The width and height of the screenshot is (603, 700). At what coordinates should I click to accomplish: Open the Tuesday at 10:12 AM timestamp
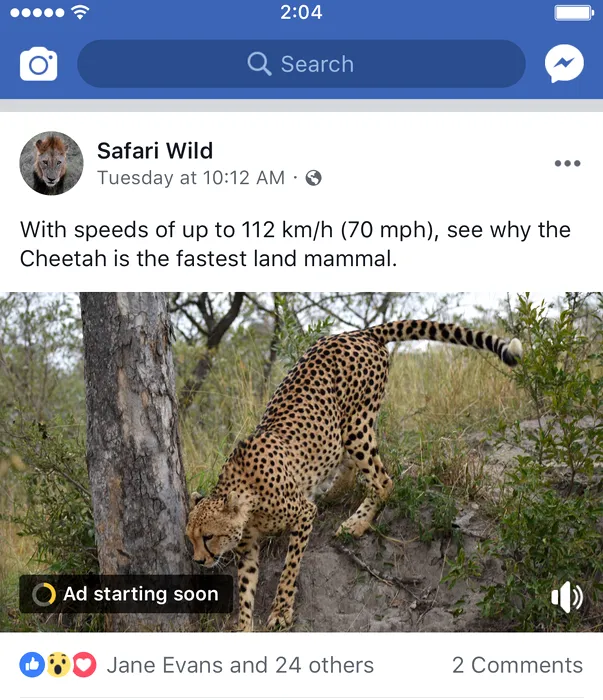click(x=191, y=178)
